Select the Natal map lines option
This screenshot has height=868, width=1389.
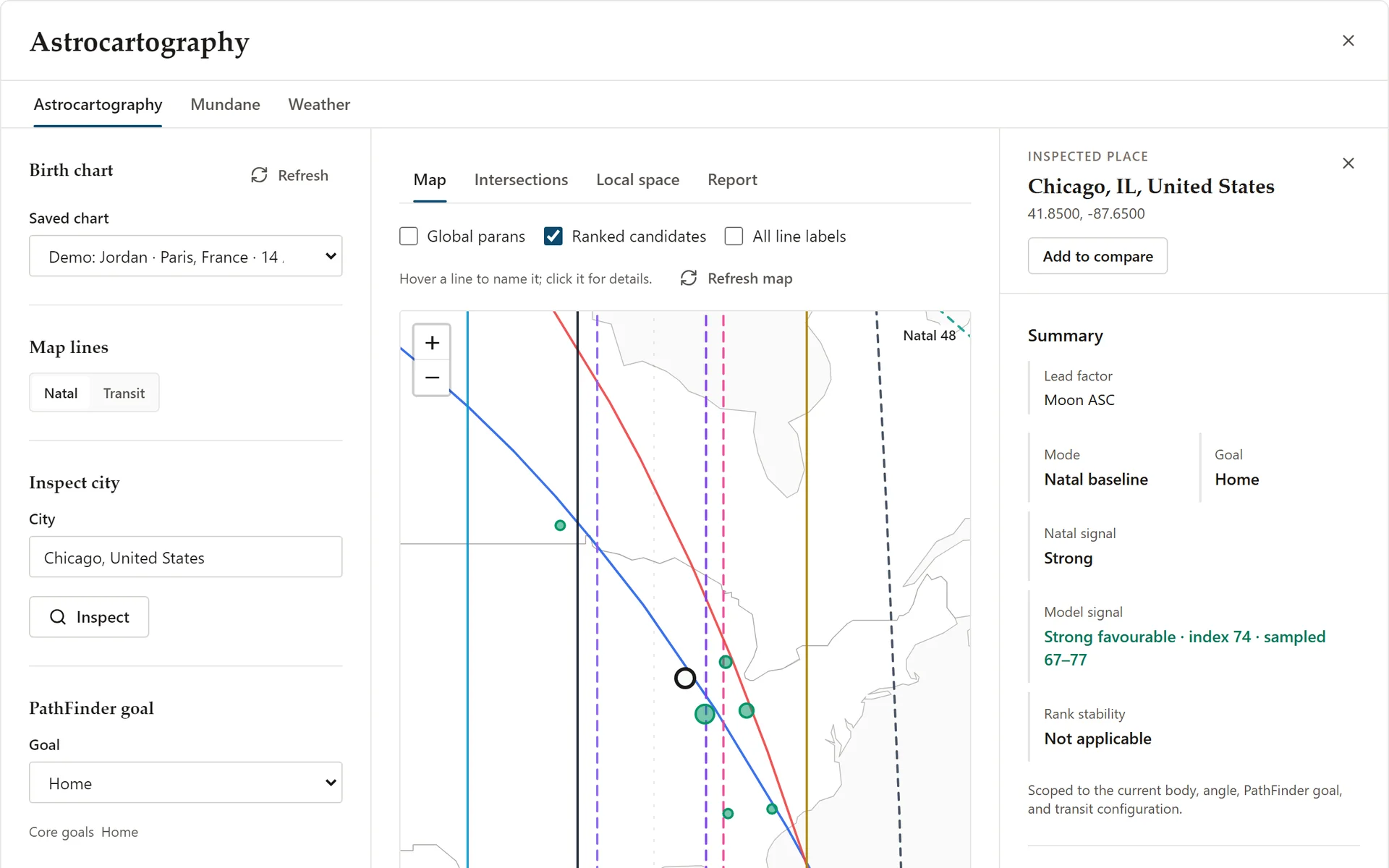[x=61, y=393]
